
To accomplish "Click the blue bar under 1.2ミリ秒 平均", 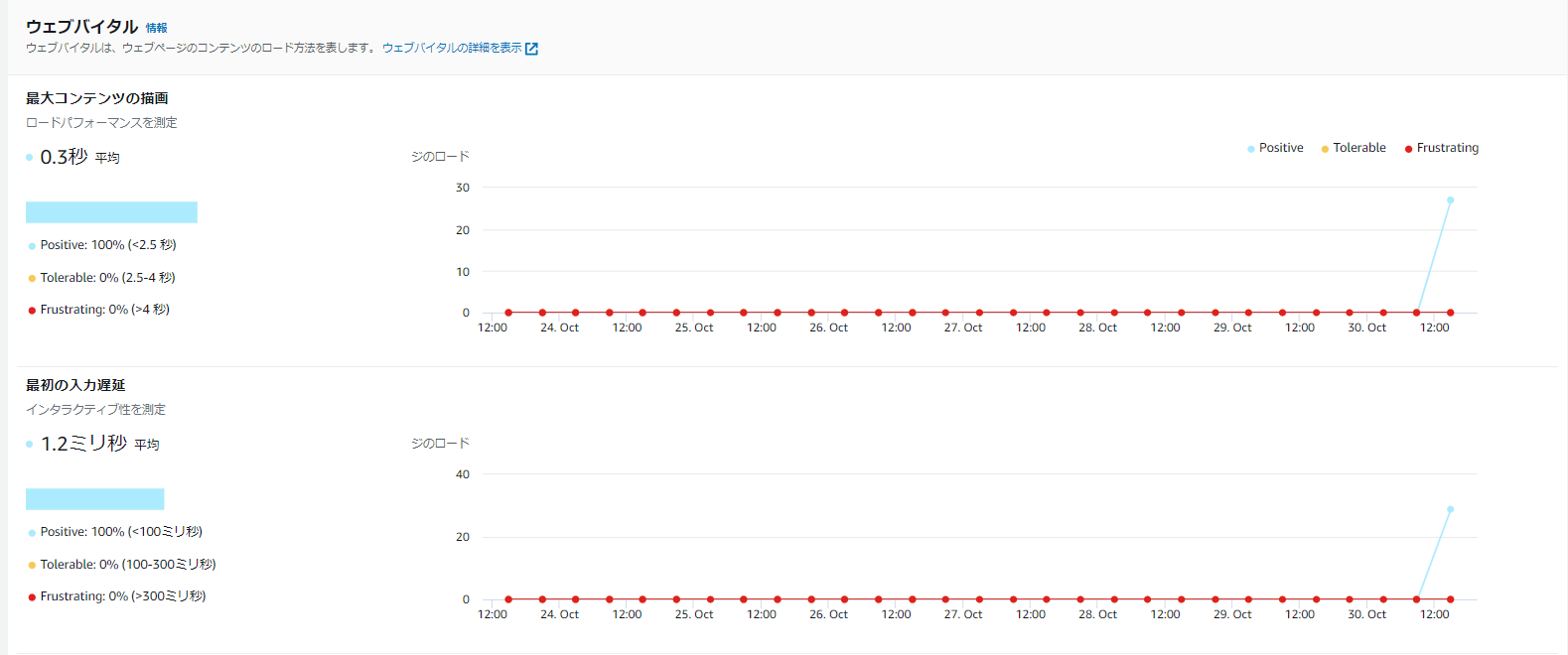I will tap(95, 499).
